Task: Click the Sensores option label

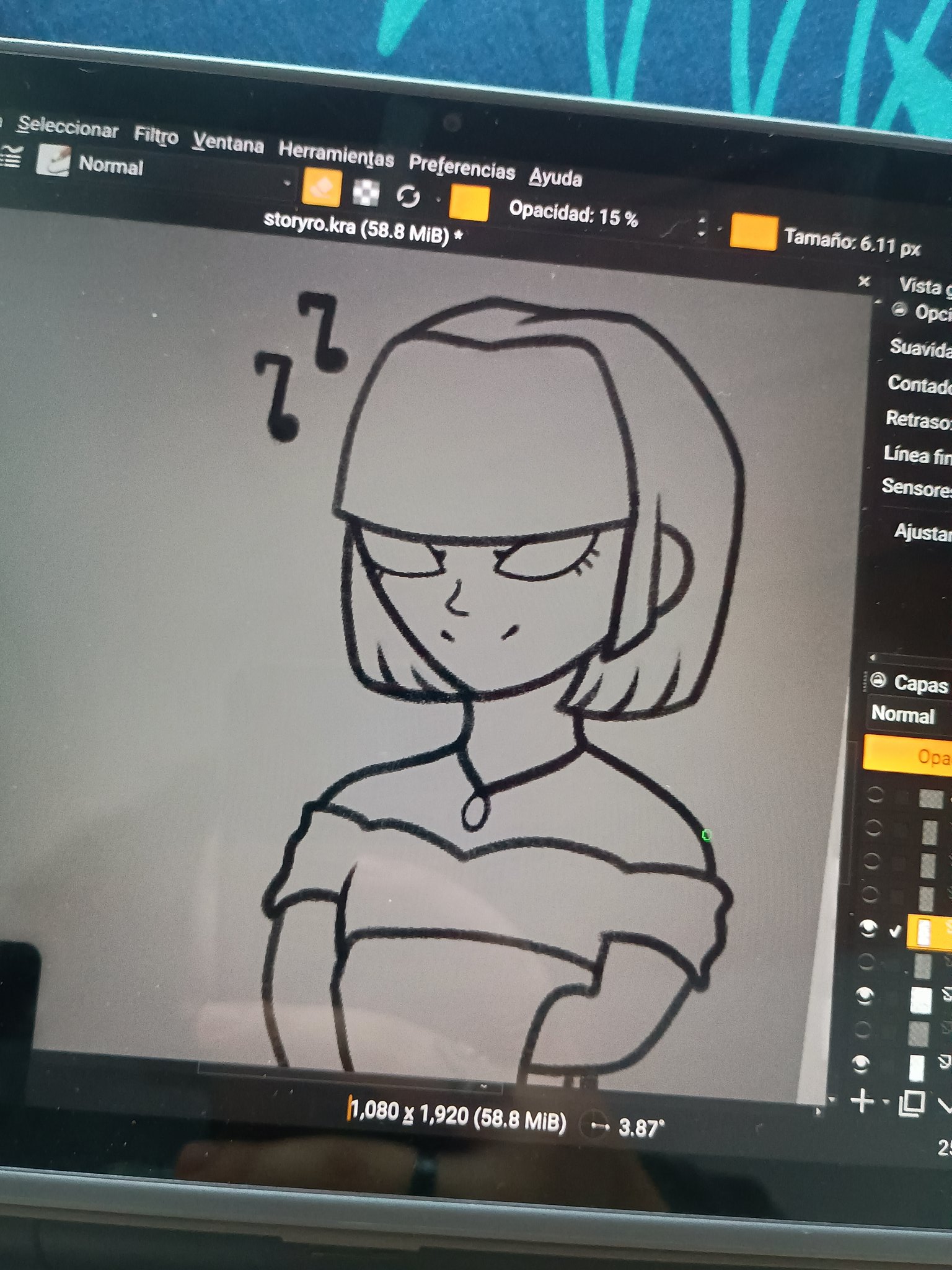Action: (x=916, y=488)
